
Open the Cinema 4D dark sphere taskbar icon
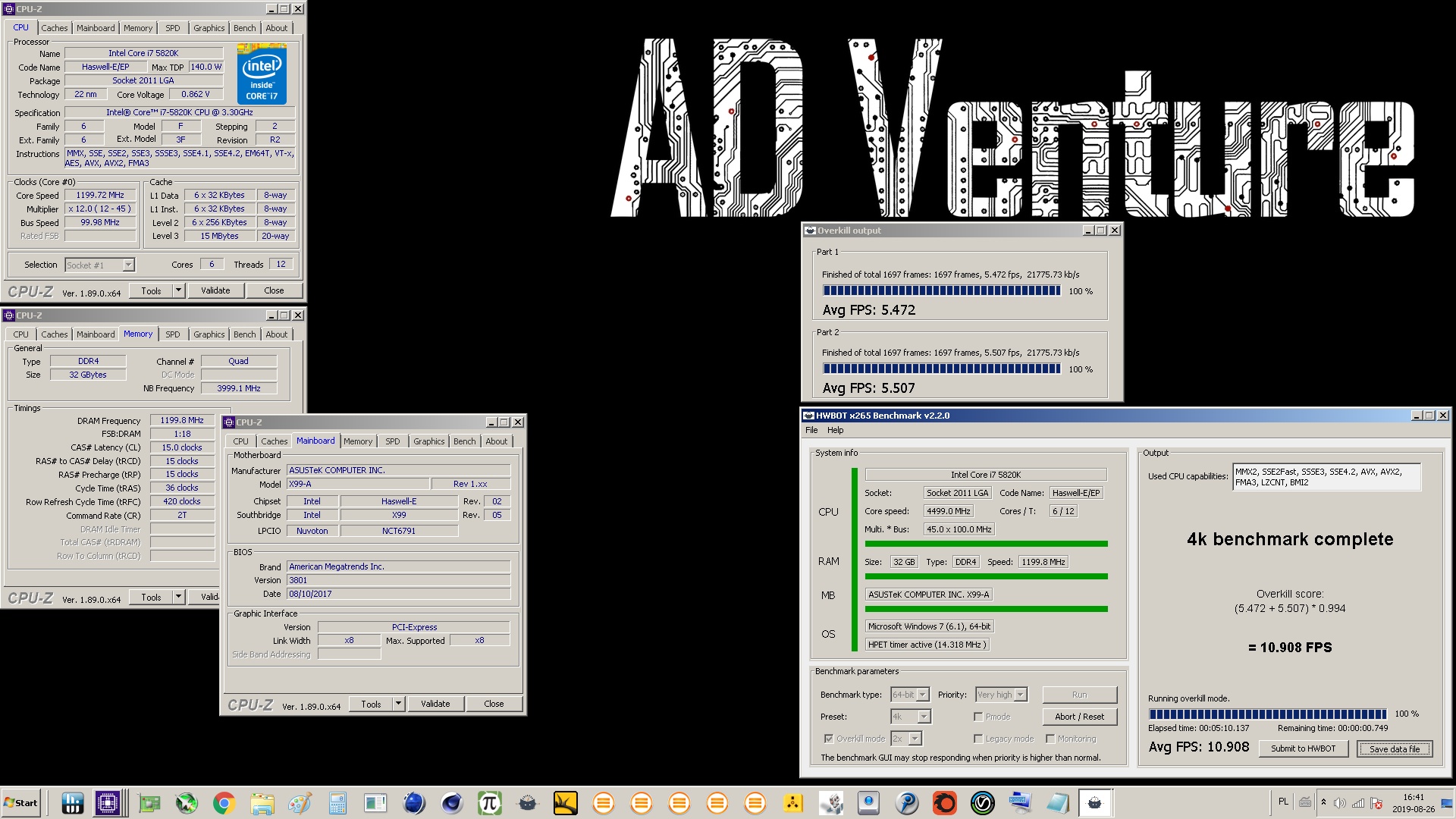[x=451, y=802]
